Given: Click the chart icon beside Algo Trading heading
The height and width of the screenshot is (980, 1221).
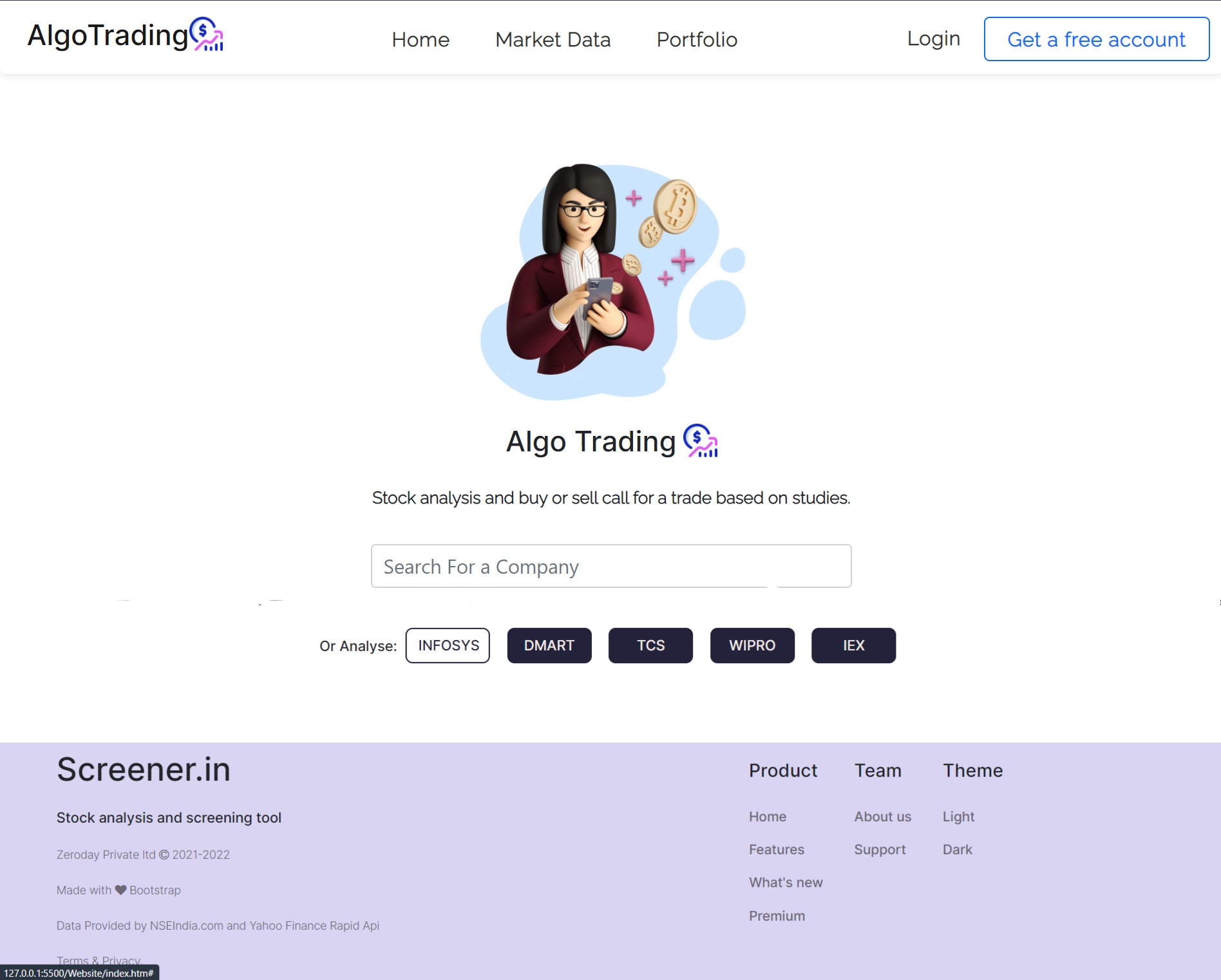Looking at the screenshot, I should pyautogui.click(x=701, y=441).
